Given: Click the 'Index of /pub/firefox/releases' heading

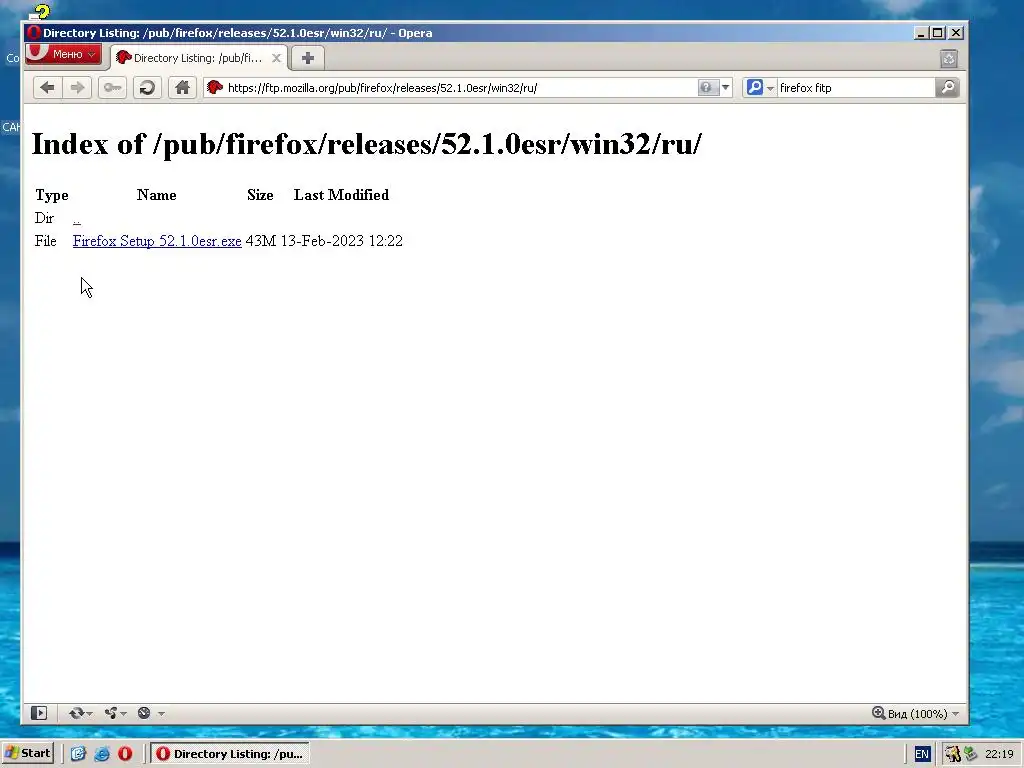Looking at the screenshot, I should 366,144.
